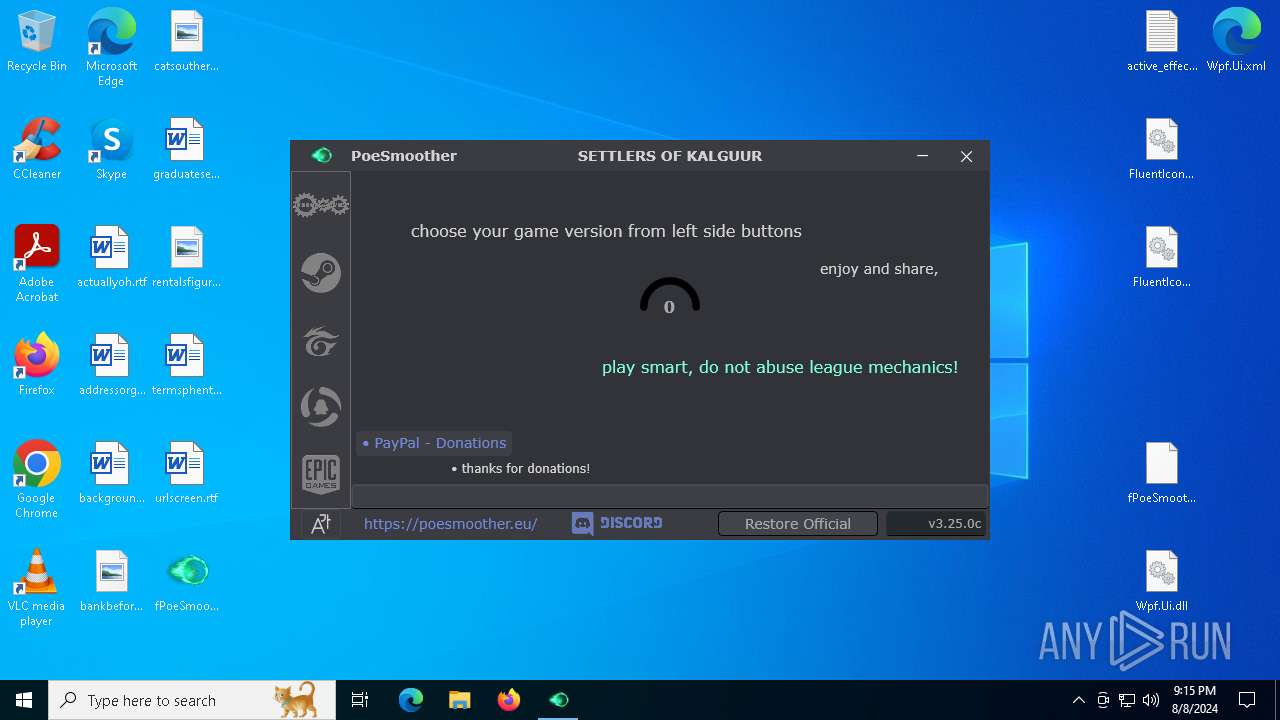Open the volume control in tray

(1151, 700)
